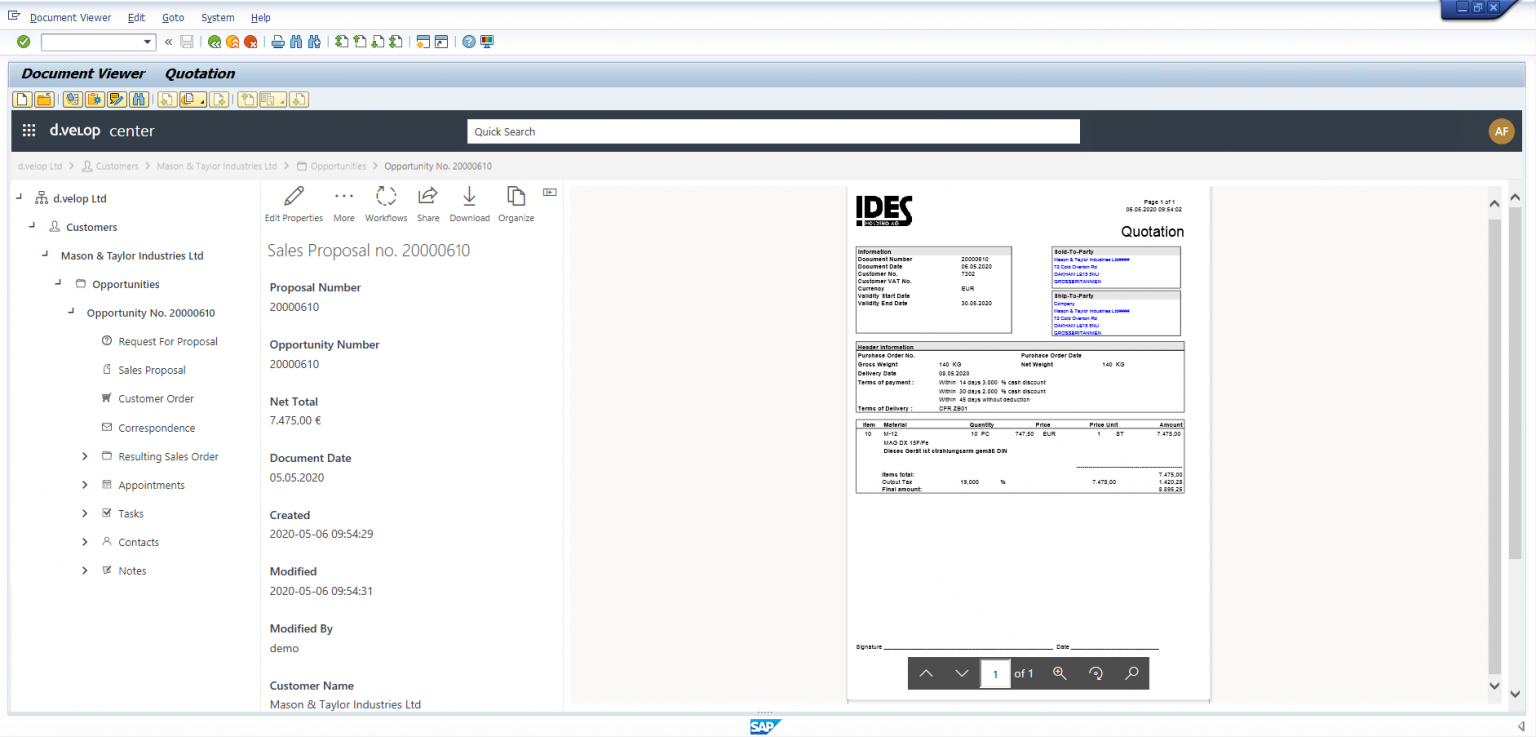The width and height of the screenshot is (1536, 737).
Task: Click the PDF page number field
Action: [x=995, y=674]
